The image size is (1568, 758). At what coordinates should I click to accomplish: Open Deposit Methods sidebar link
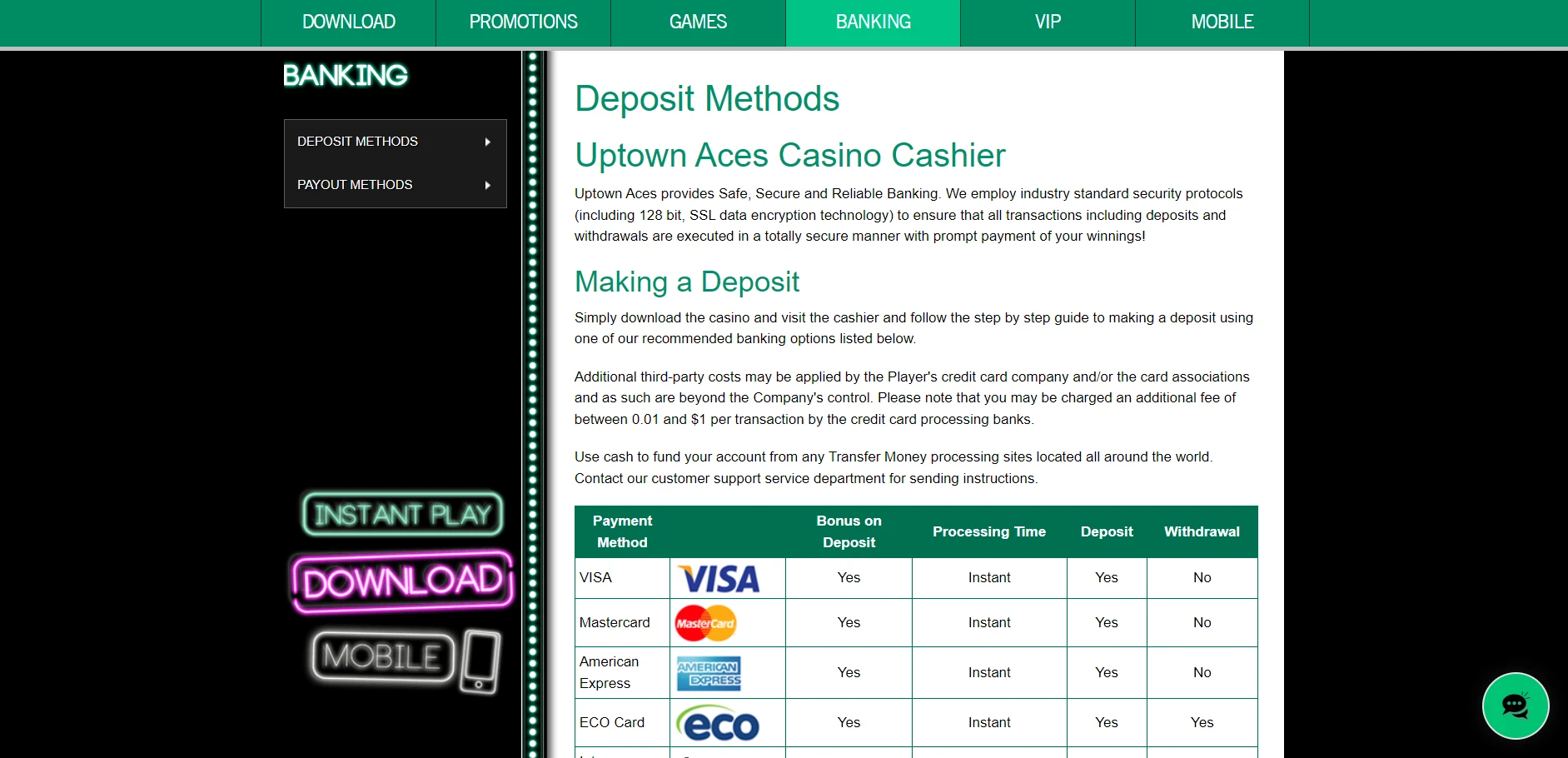tap(396, 142)
